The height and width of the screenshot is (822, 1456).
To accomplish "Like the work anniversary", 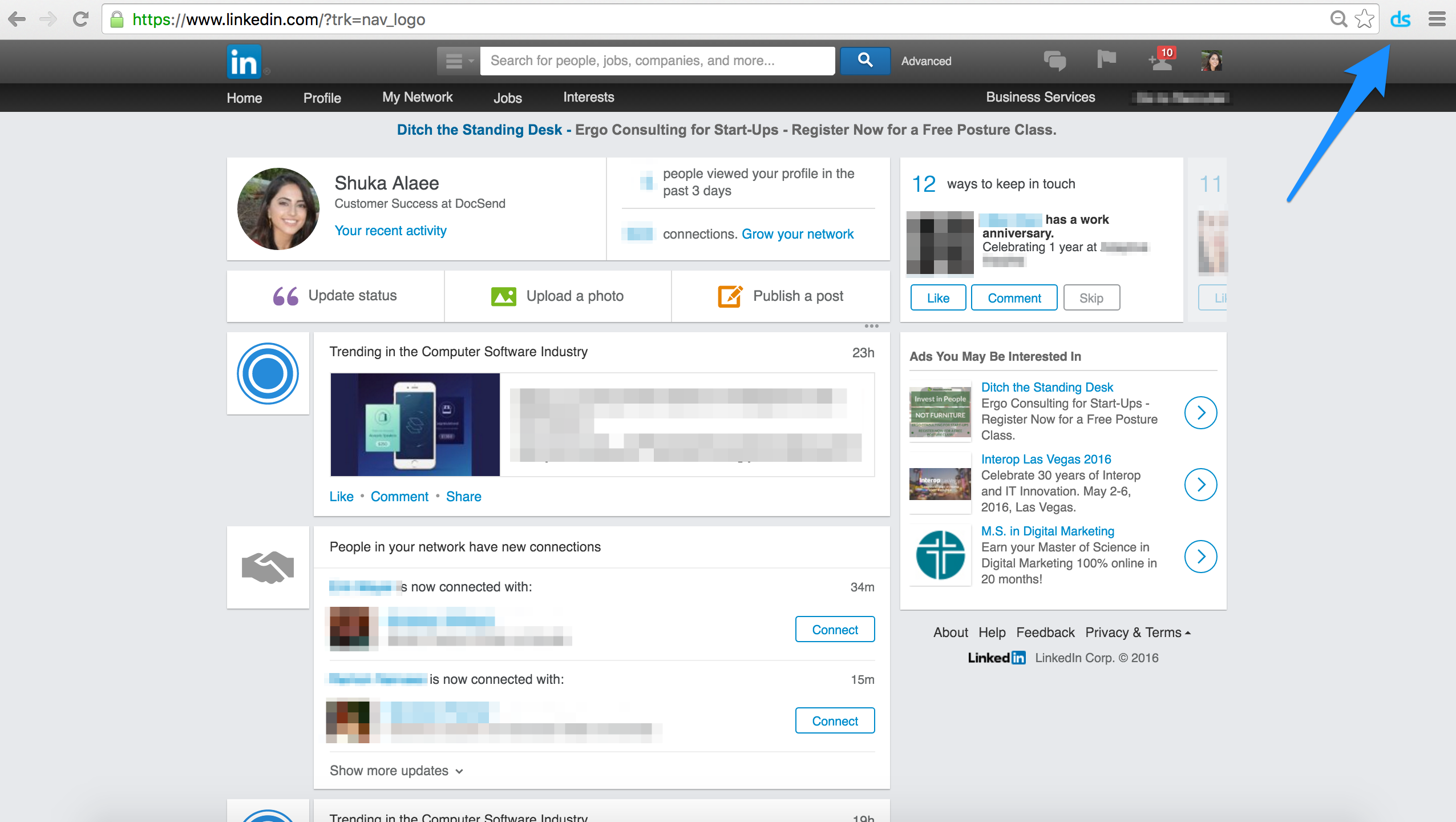I will click(x=938, y=297).
